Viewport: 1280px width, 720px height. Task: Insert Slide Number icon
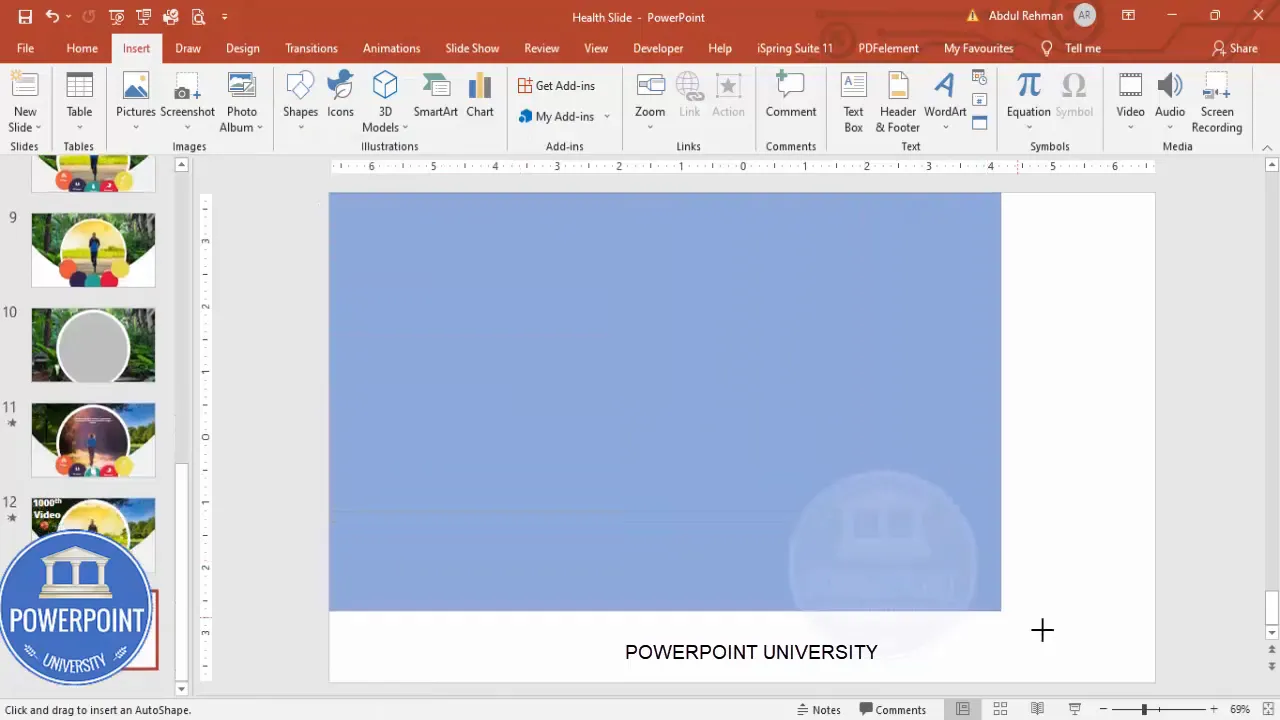(980, 100)
